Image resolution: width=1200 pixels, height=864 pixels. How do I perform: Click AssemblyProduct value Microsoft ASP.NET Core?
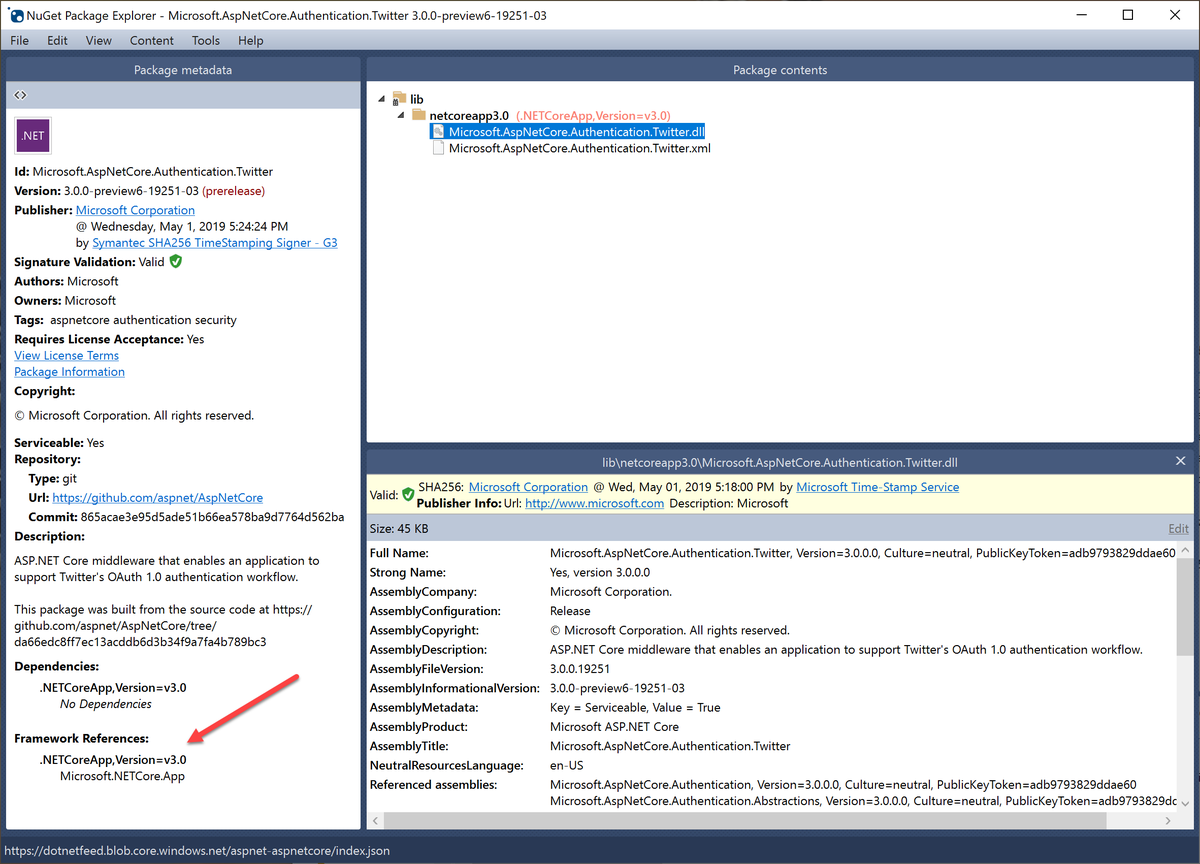pyautogui.click(x=614, y=727)
